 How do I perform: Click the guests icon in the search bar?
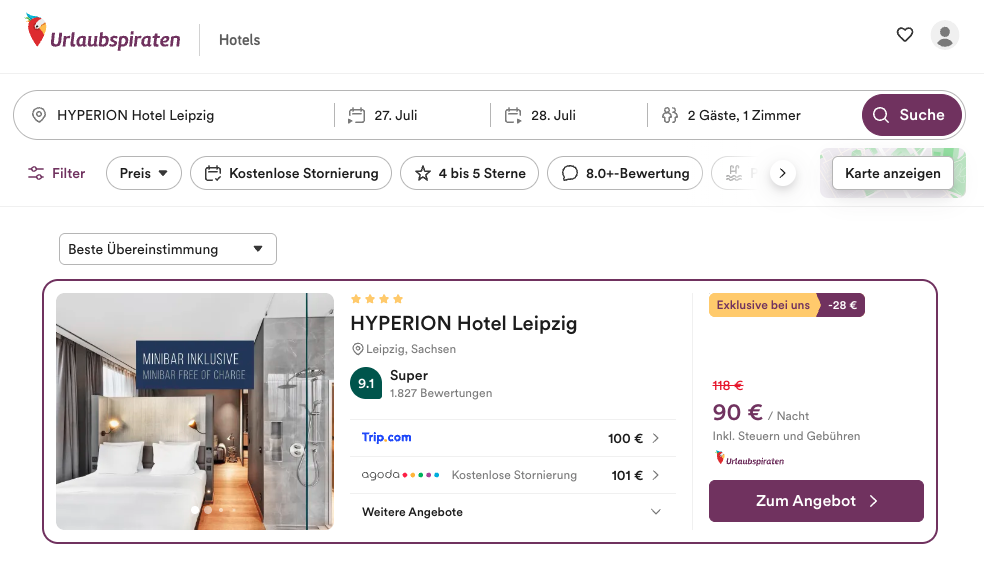coord(670,115)
